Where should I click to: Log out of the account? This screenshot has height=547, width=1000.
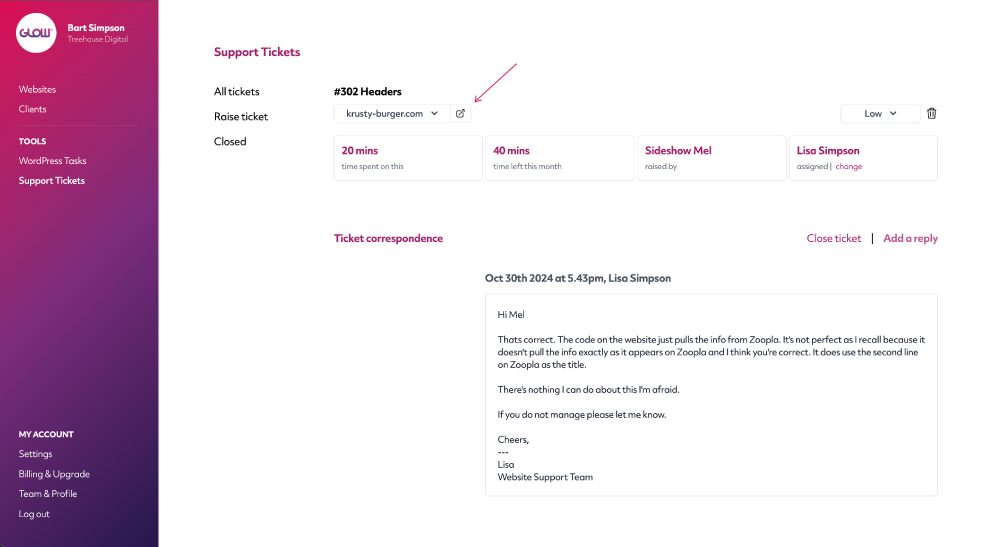tap(34, 514)
